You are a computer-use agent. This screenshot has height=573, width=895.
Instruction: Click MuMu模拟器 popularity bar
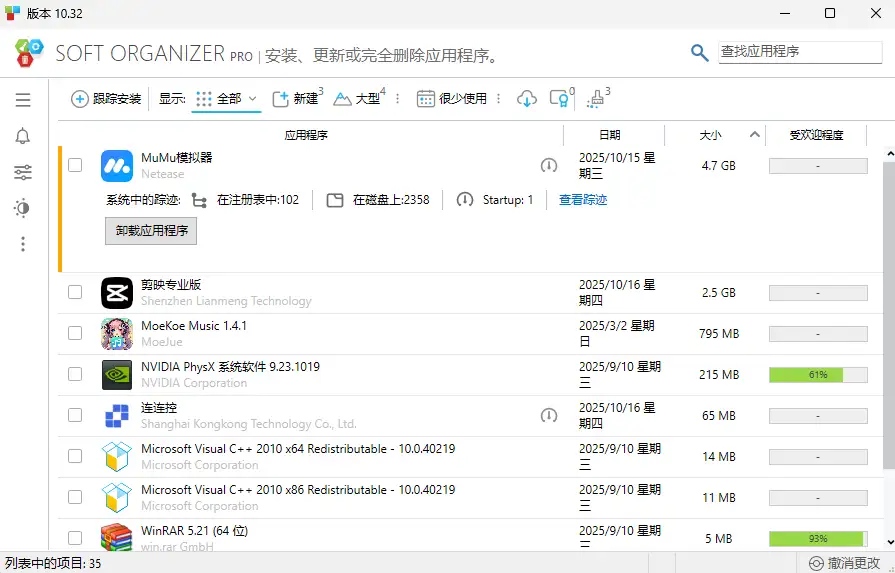click(818, 166)
